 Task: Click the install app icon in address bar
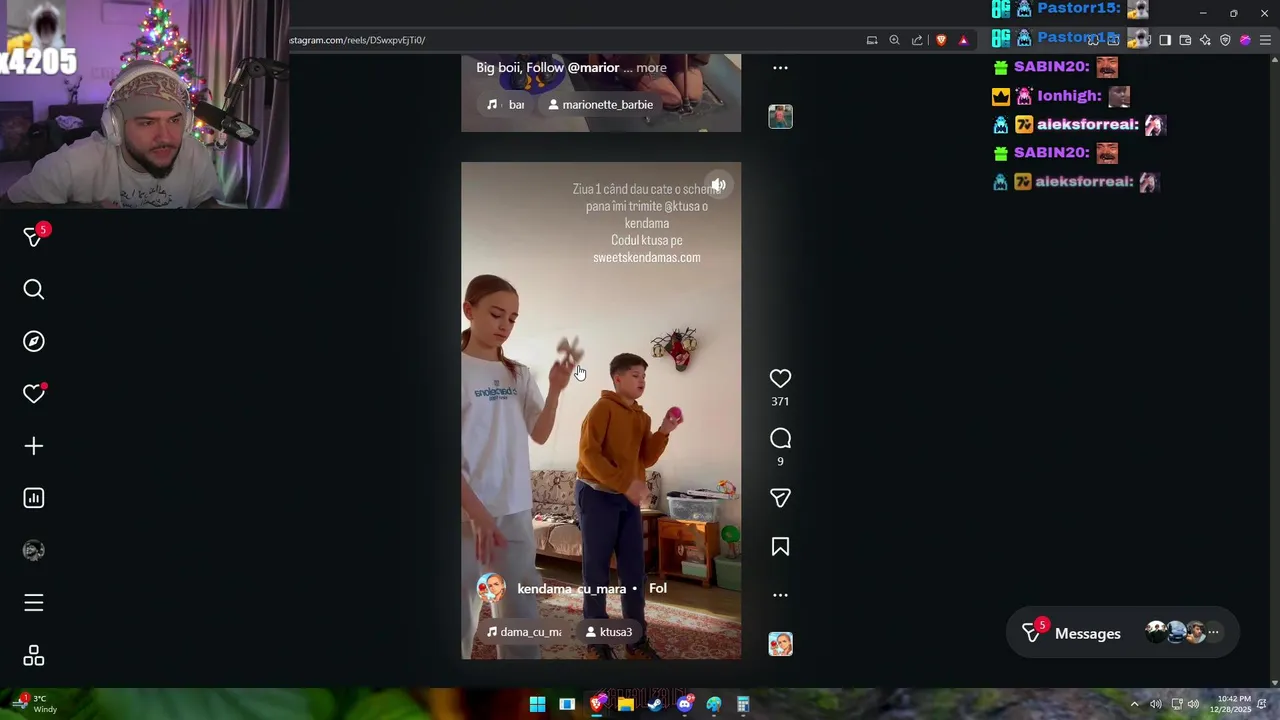pos(872,40)
